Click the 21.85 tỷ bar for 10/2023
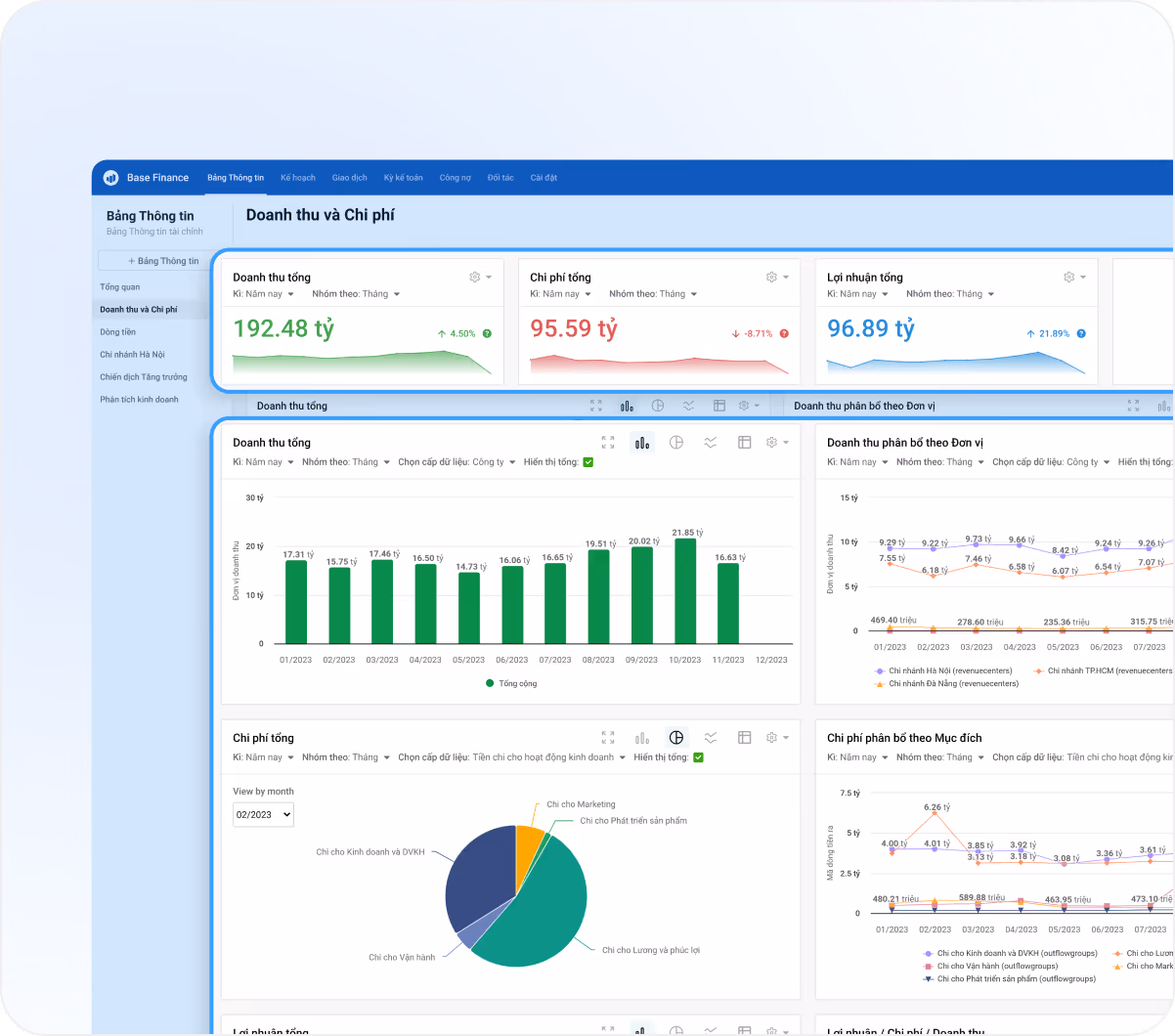 685,590
